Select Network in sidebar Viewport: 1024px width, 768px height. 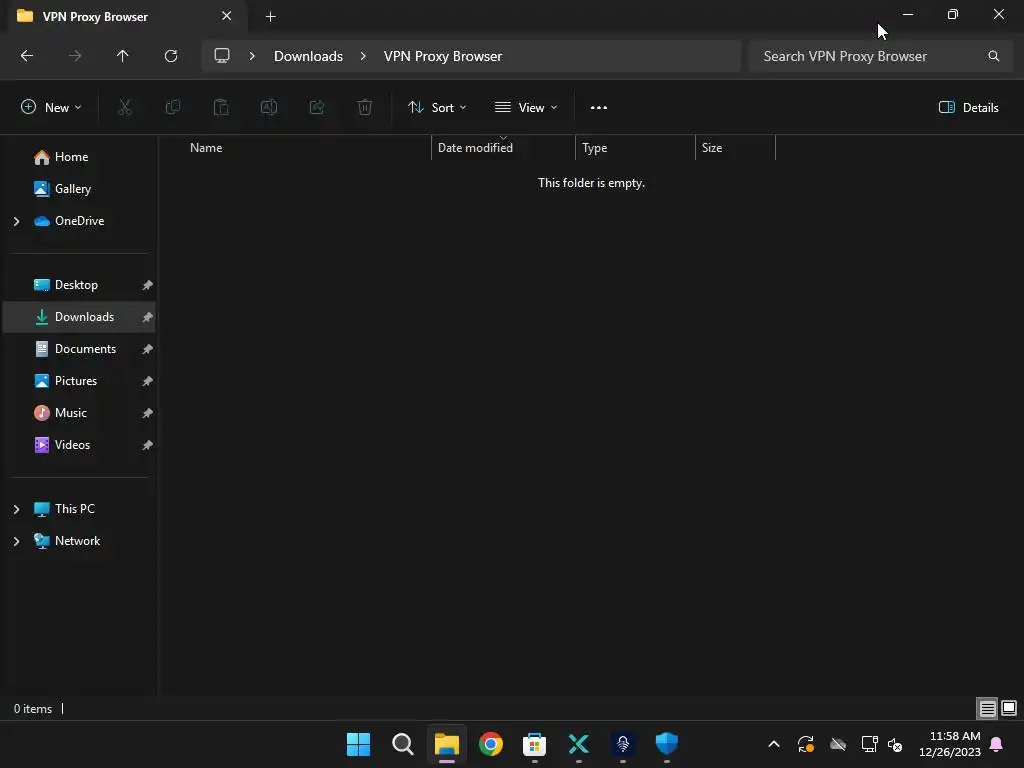(x=77, y=541)
